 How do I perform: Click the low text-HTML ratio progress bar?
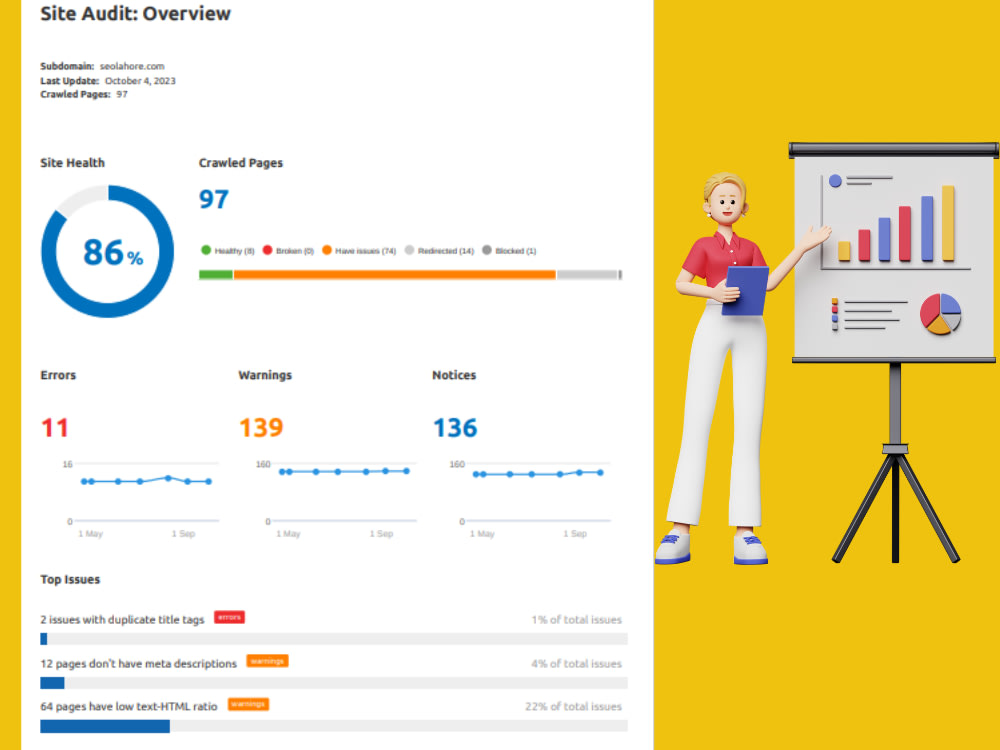pos(334,726)
